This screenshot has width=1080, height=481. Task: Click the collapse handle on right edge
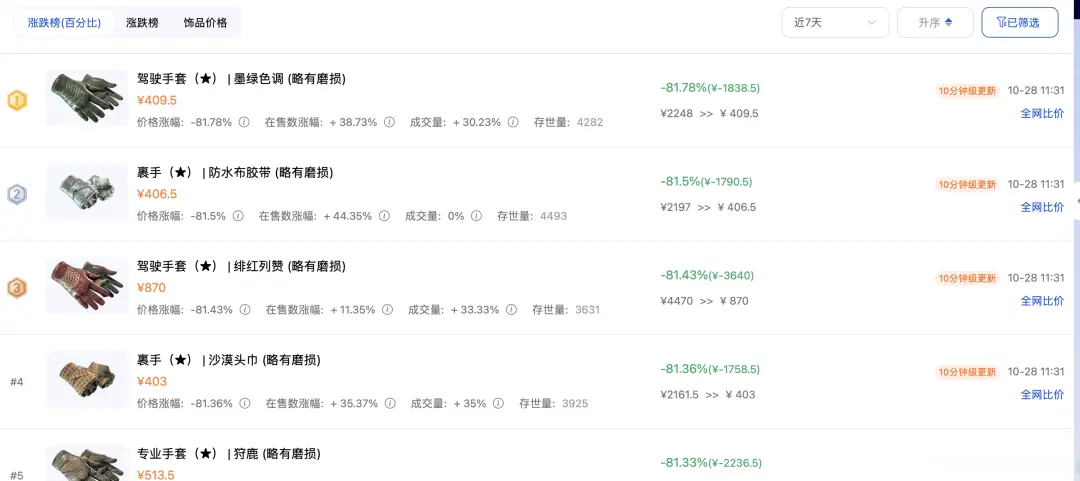(1076, 200)
